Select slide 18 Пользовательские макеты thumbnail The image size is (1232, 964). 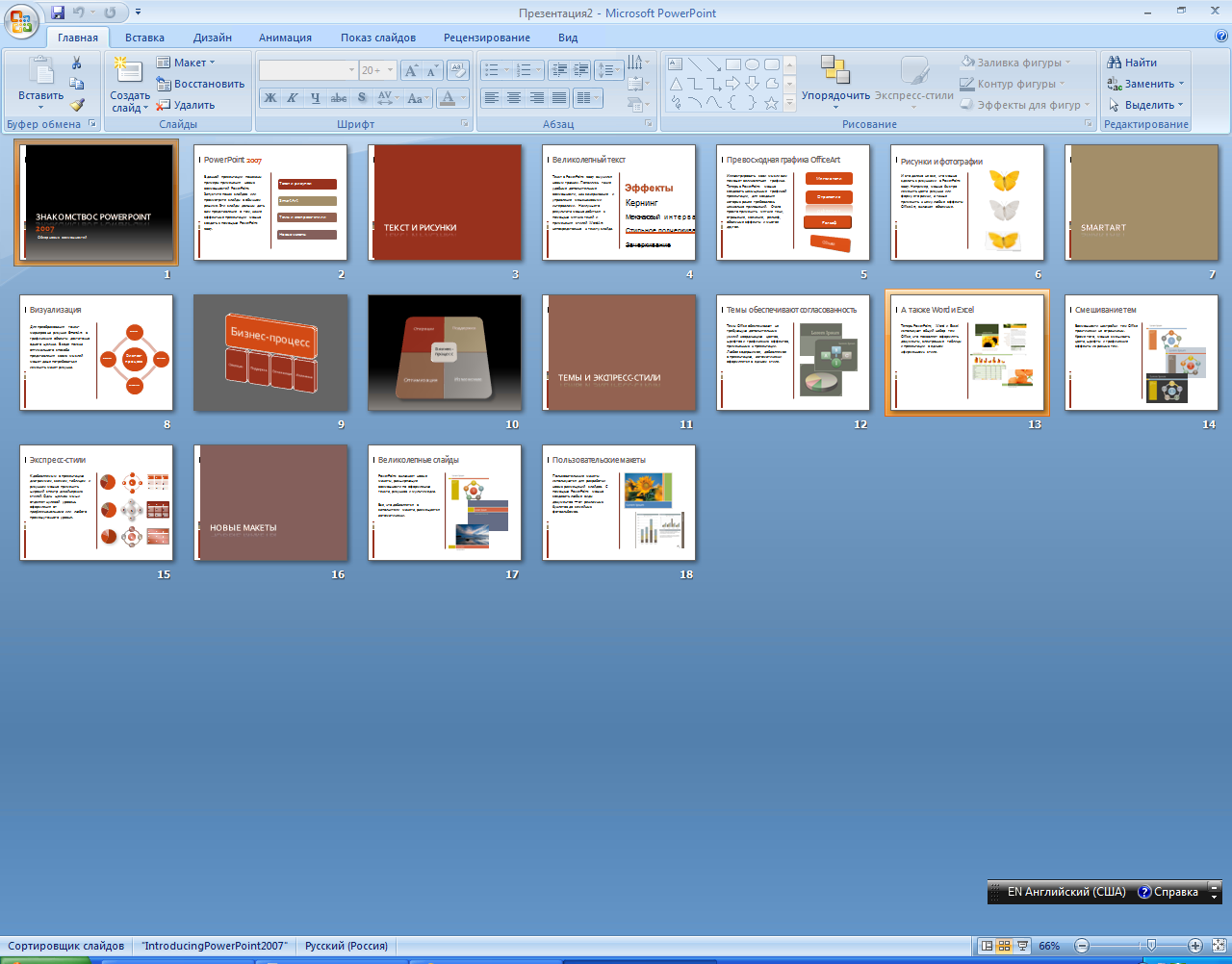(619, 502)
